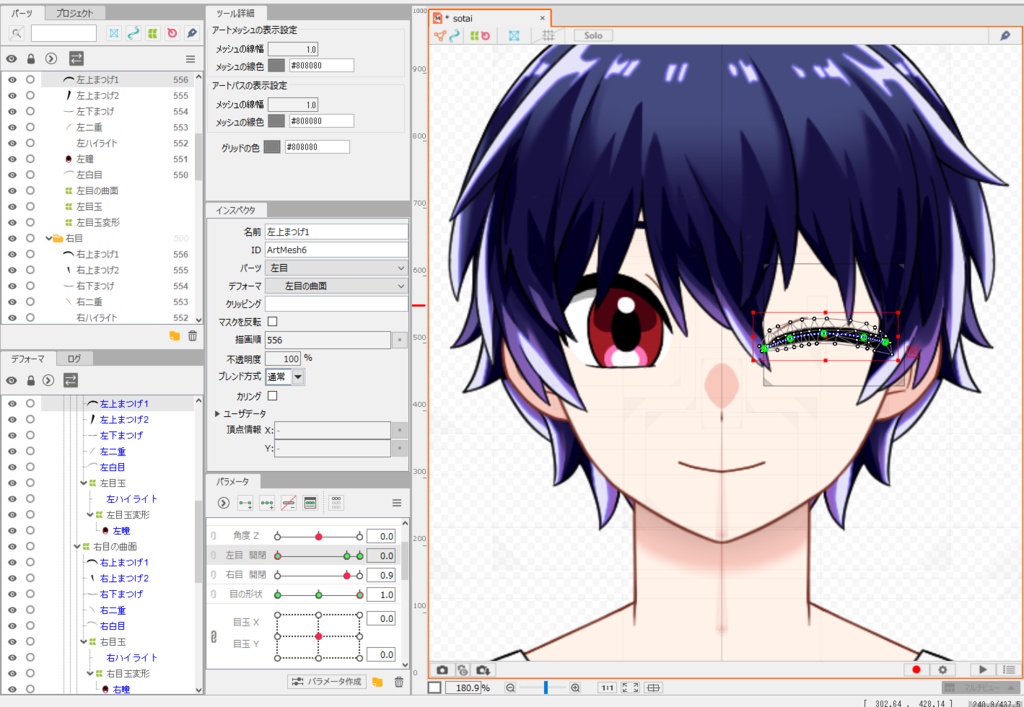Click the camera snapshot icon below canvas

click(x=442, y=670)
